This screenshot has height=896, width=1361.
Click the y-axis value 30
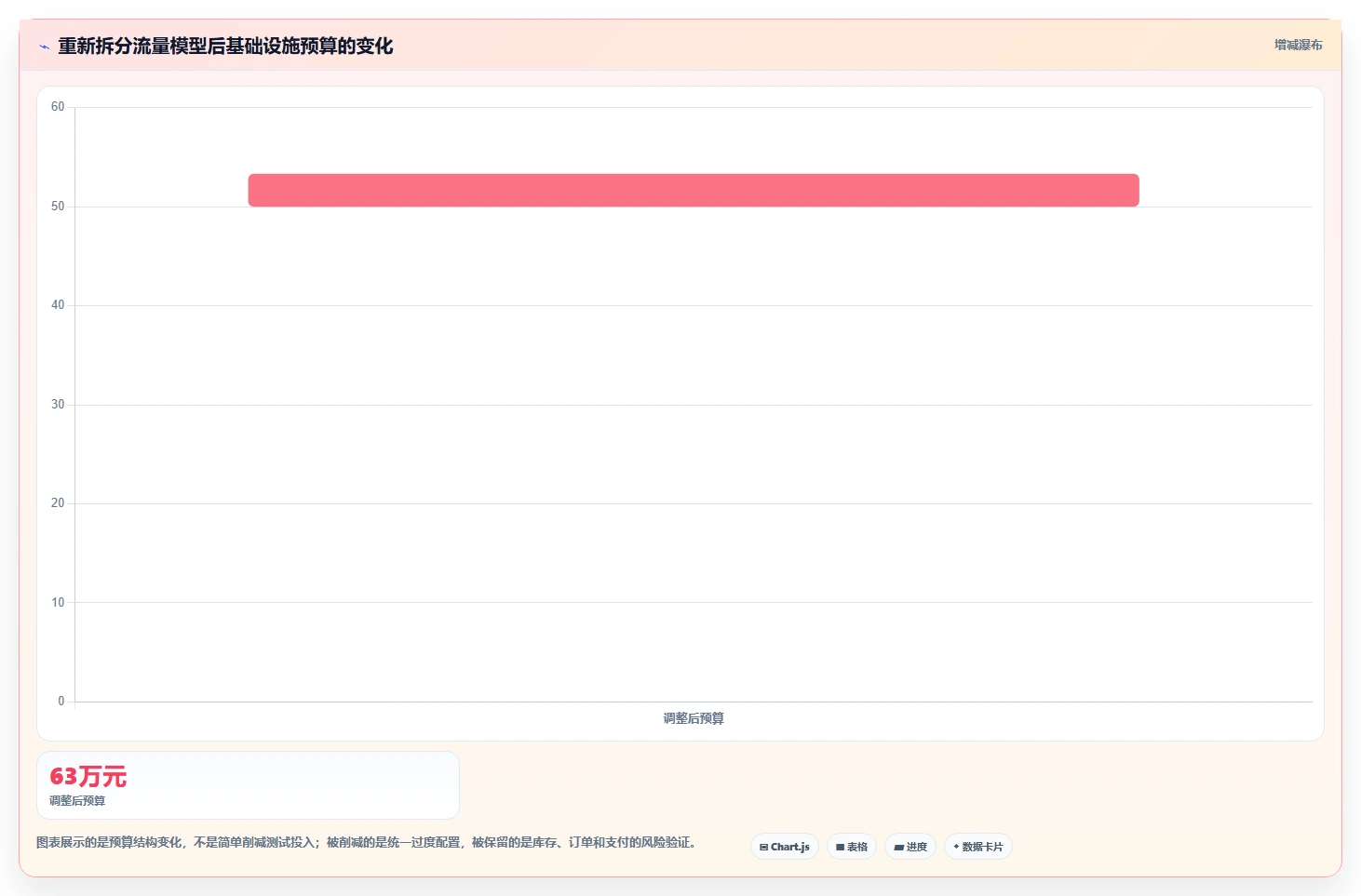(58, 405)
